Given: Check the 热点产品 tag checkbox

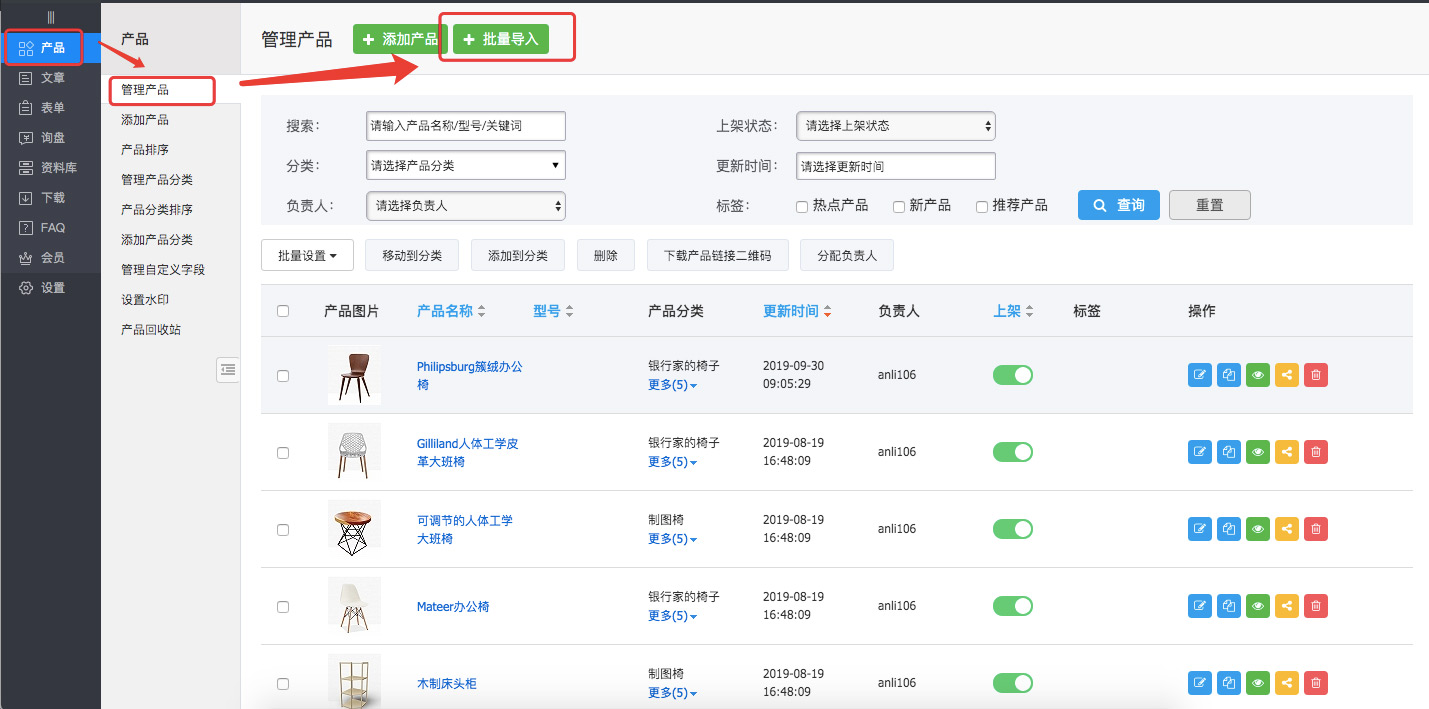Looking at the screenshot, I should 802,206.
